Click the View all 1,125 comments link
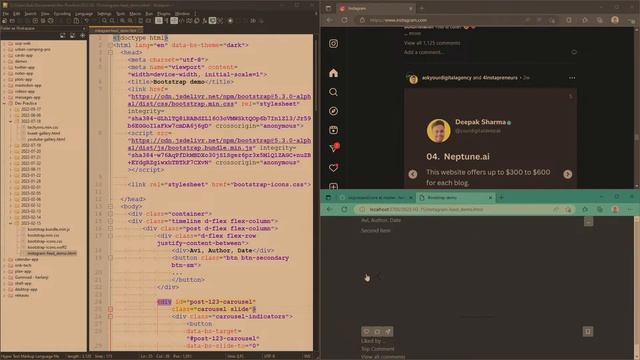This screenshot has width=640, height=360. click(432, 43)
